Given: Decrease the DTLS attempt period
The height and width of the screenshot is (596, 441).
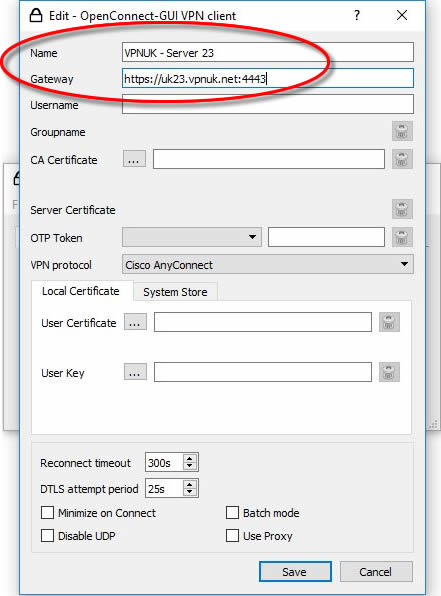Looking at the screenshot, I should tap(190, 492).
